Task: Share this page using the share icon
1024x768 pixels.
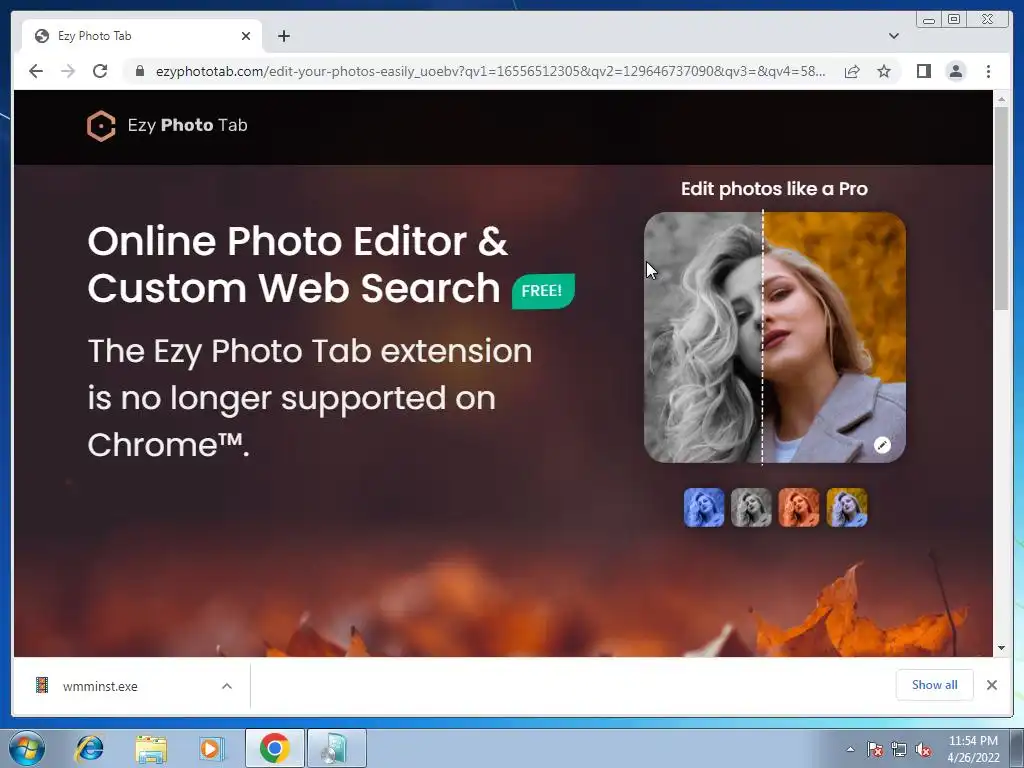Action: click(852, 71)
